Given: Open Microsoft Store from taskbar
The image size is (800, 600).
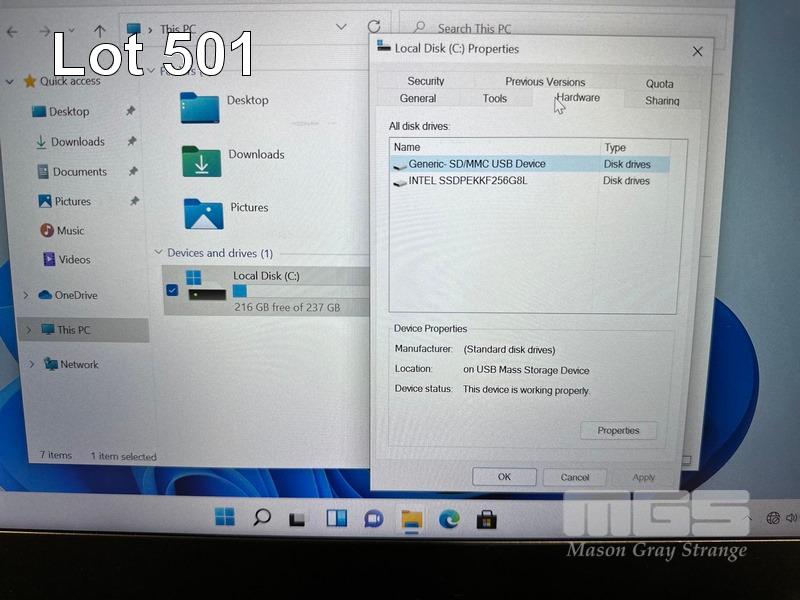Looking at the screenshot, I should [x=487, y=519].
